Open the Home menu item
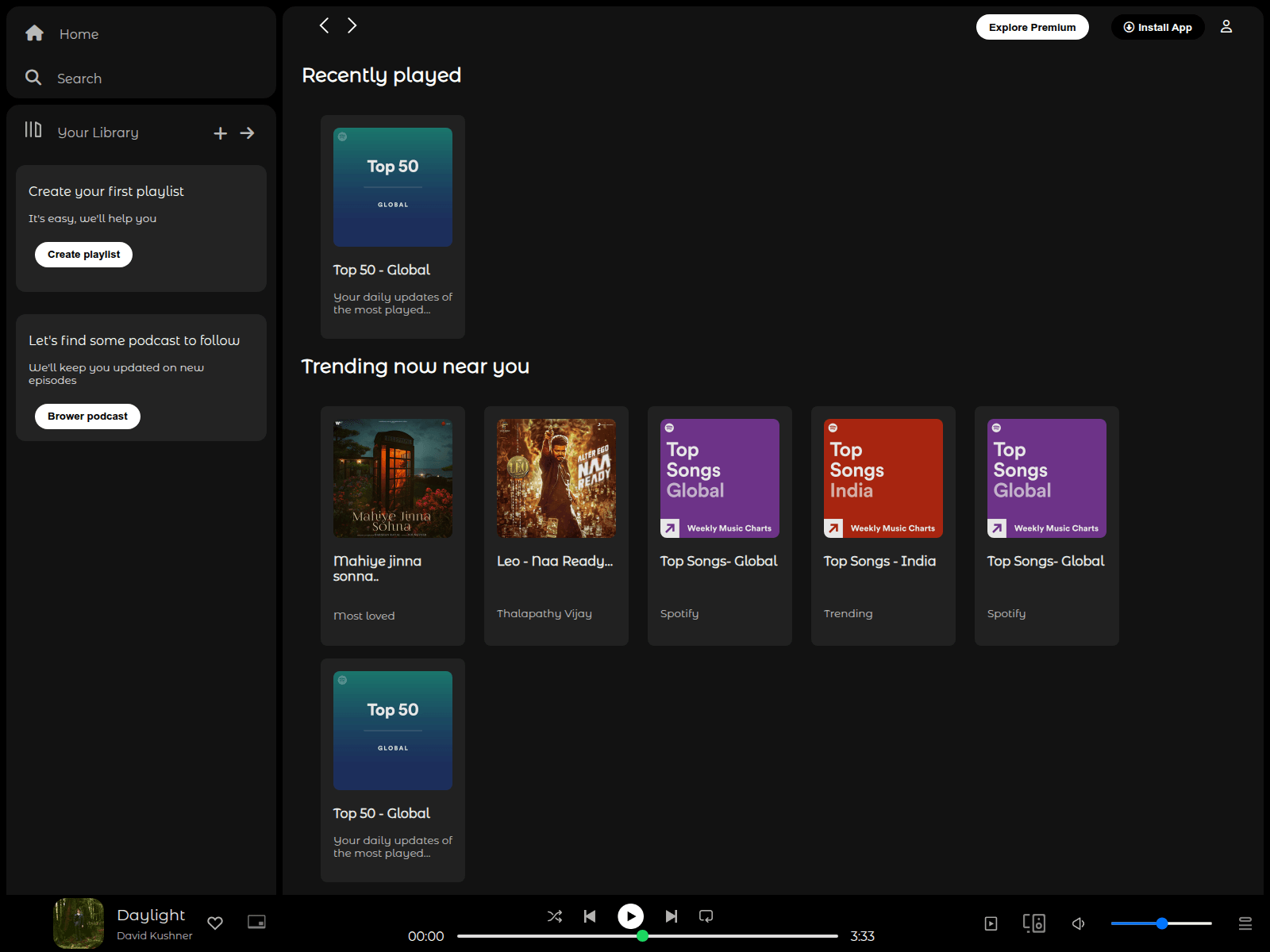 79,34
